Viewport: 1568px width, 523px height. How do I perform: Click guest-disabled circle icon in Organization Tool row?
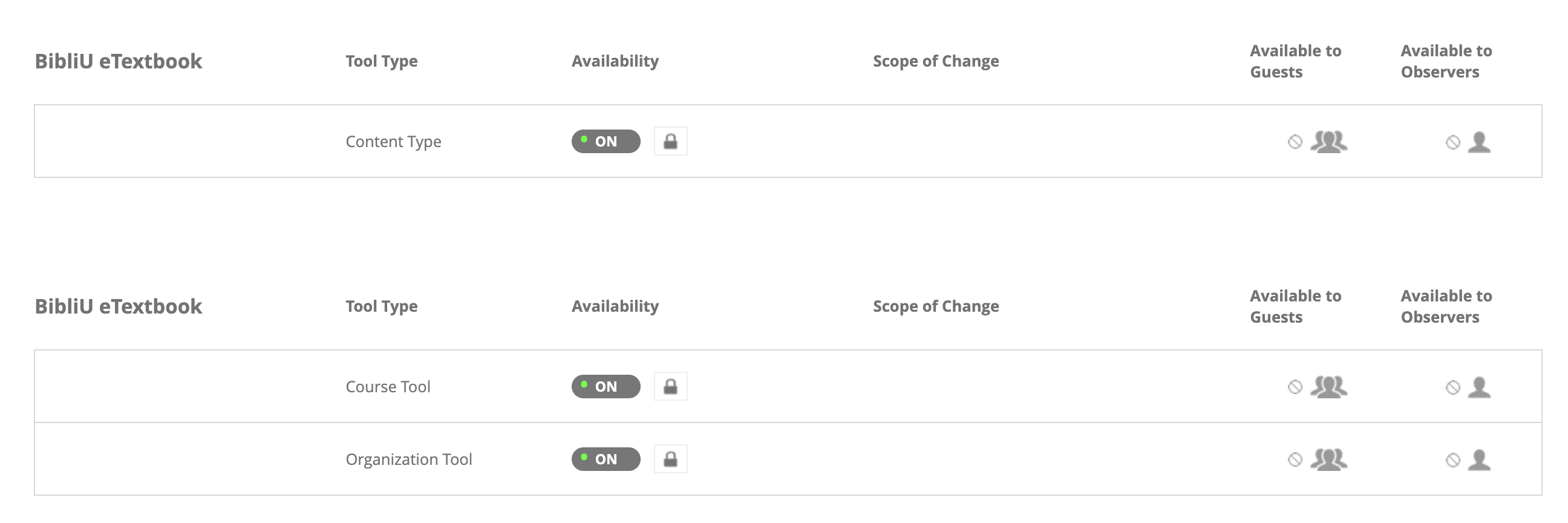[x=1295, y=459]
